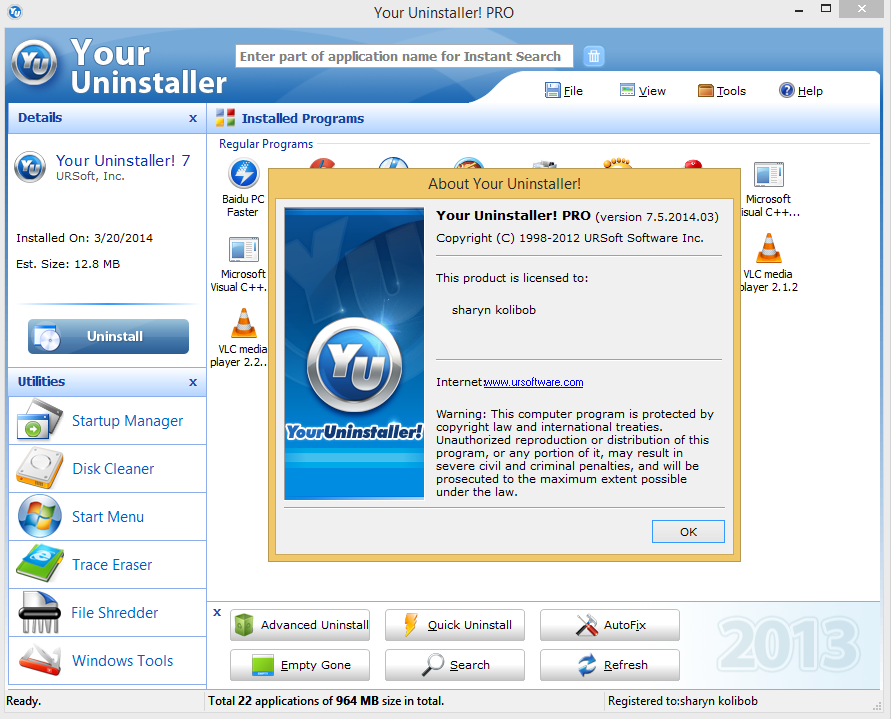Click the 'Regular Programs' group label
Viewport: 891px width, 719px height.
[266, 144]
